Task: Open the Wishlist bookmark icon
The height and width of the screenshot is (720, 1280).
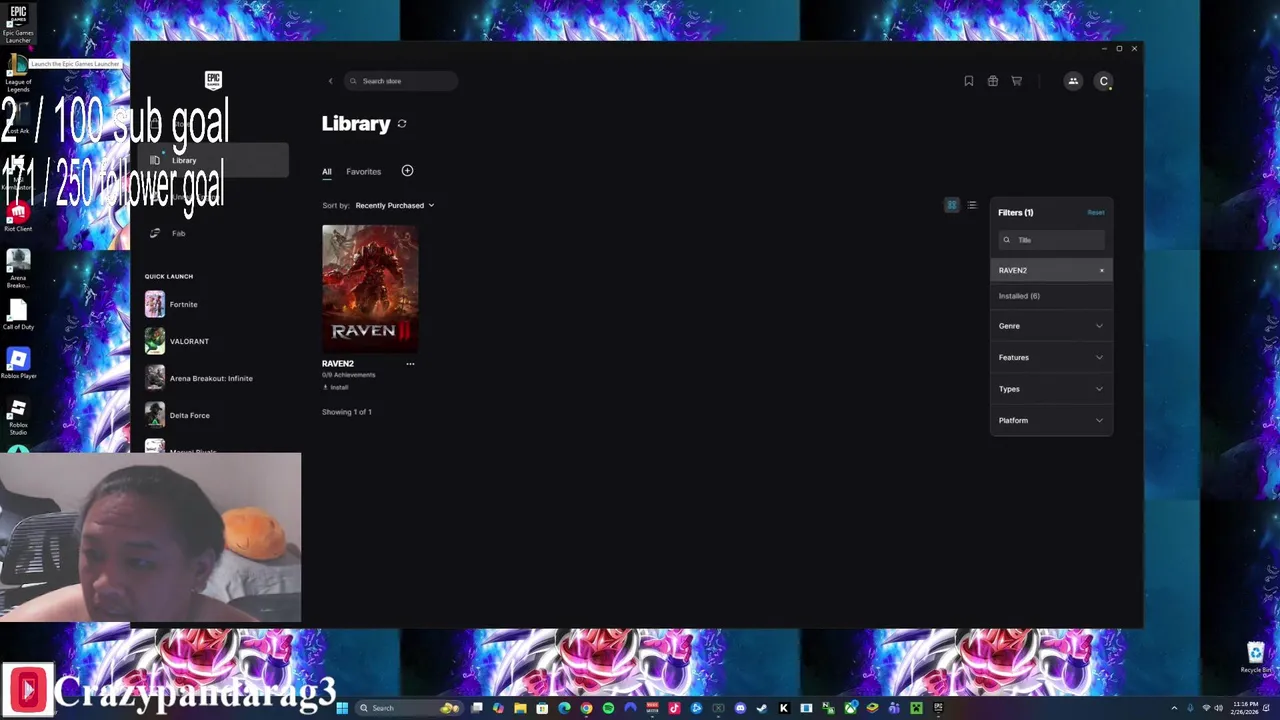Action: point(968,81)
